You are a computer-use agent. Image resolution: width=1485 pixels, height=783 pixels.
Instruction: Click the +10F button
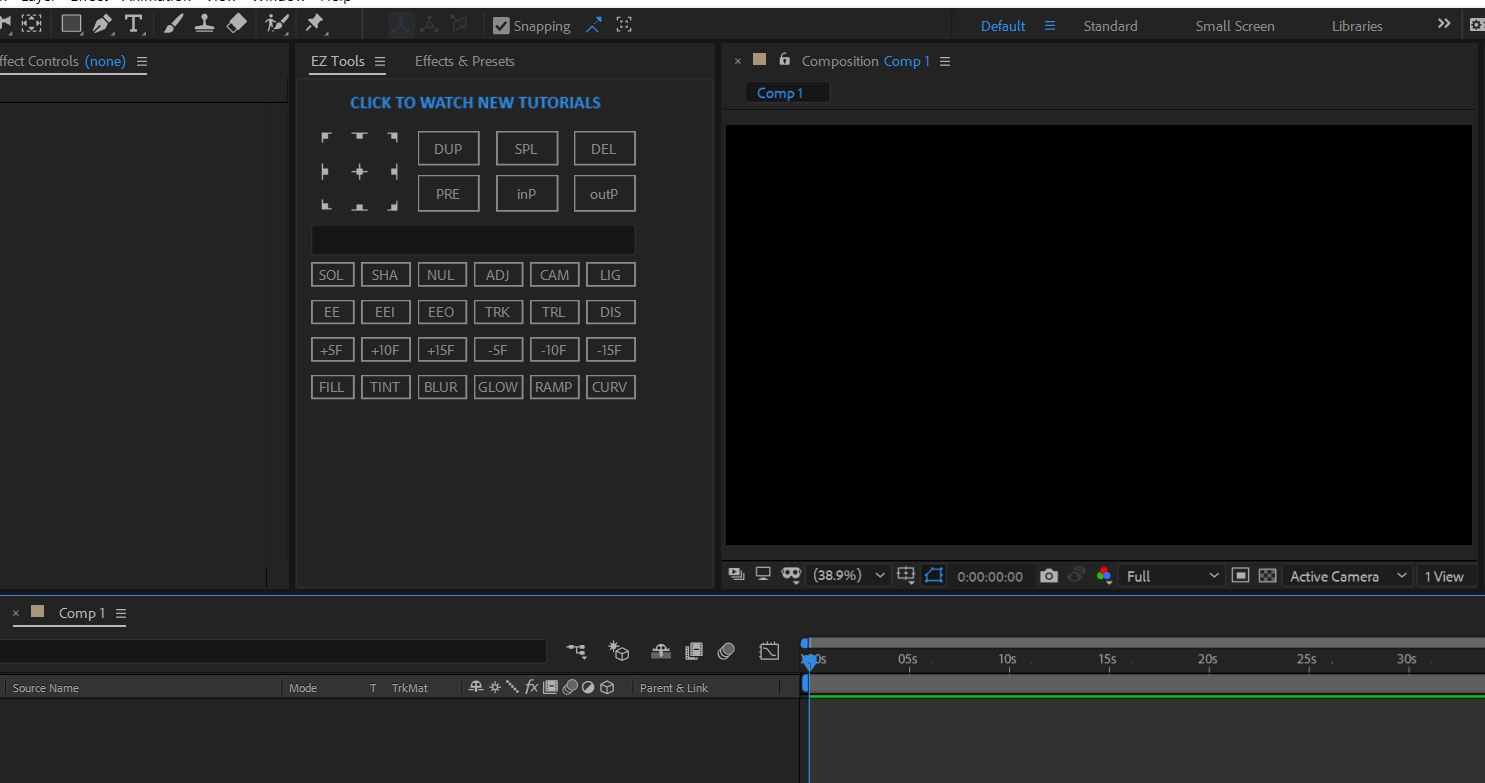click(385, 350)
